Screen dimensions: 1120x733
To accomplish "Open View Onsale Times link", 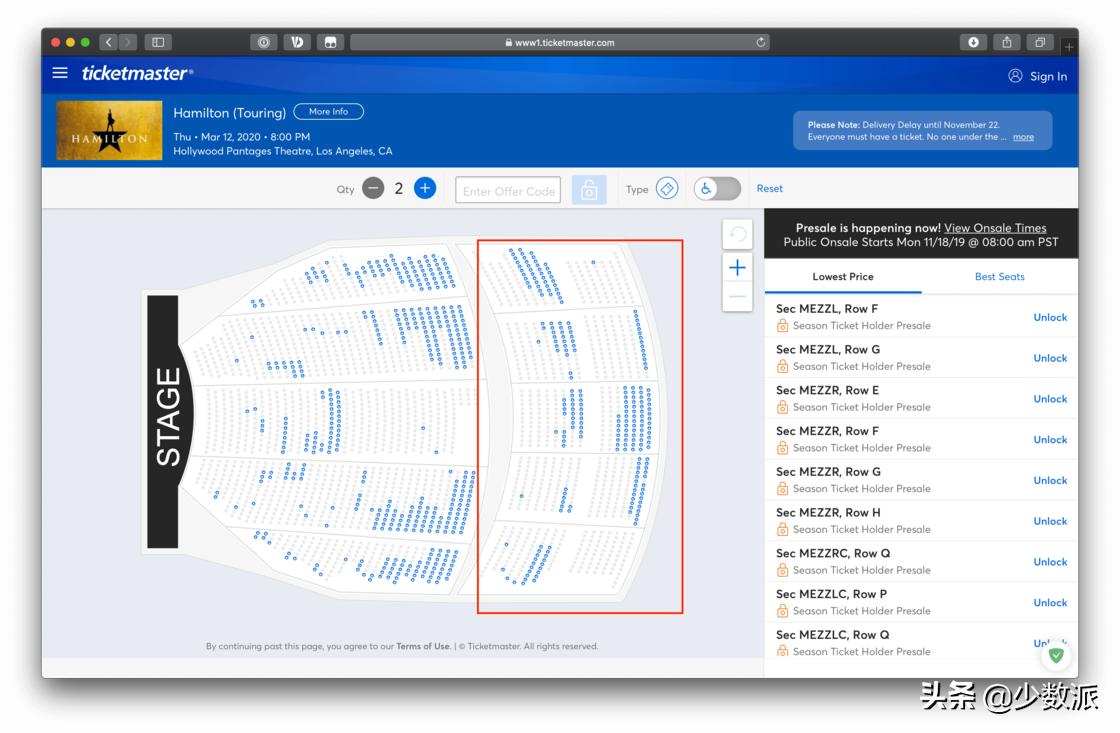I will 995,228.
